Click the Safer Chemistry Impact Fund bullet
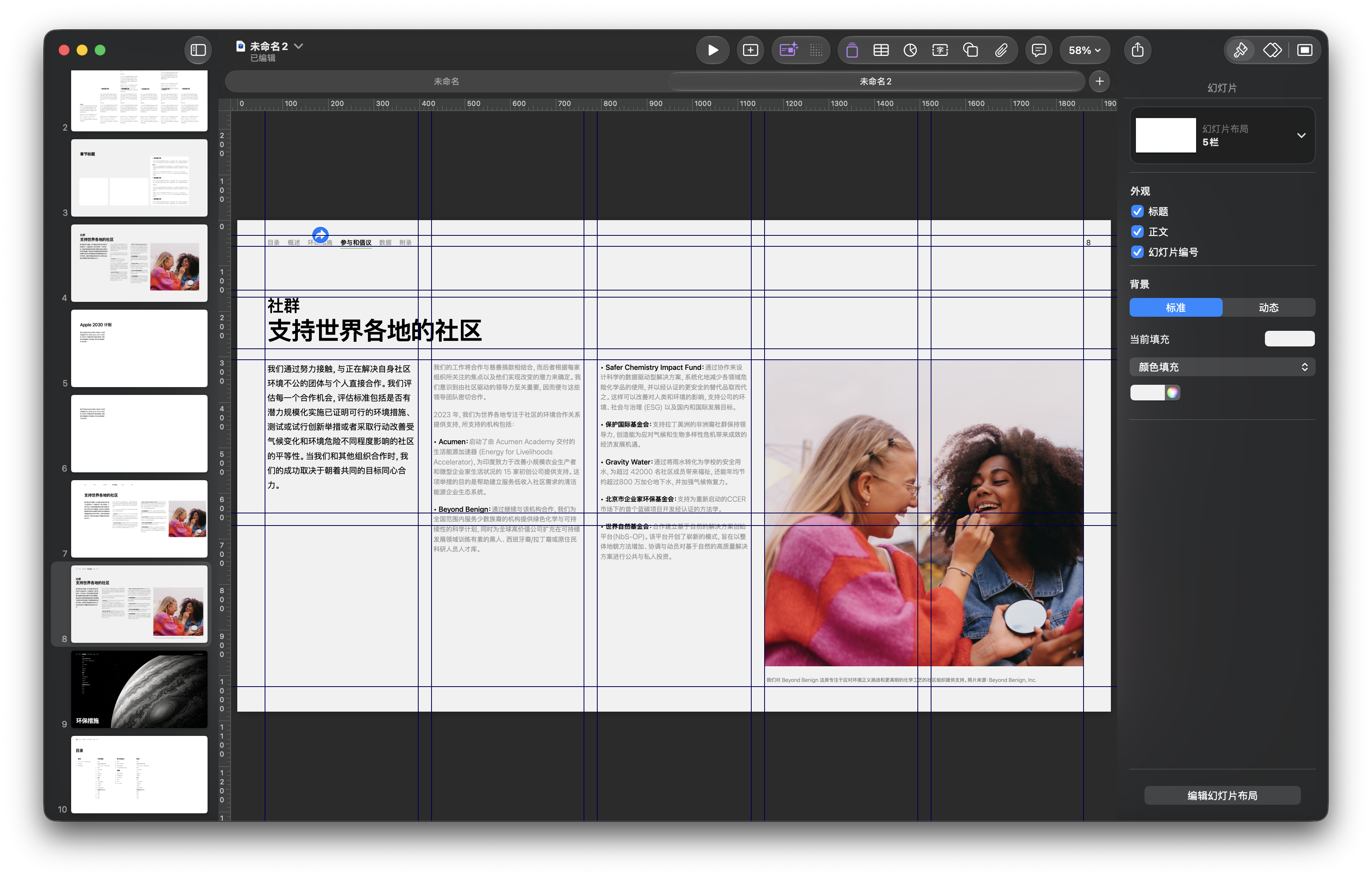This screenshot has width=1372, height=879. (673, 387)
